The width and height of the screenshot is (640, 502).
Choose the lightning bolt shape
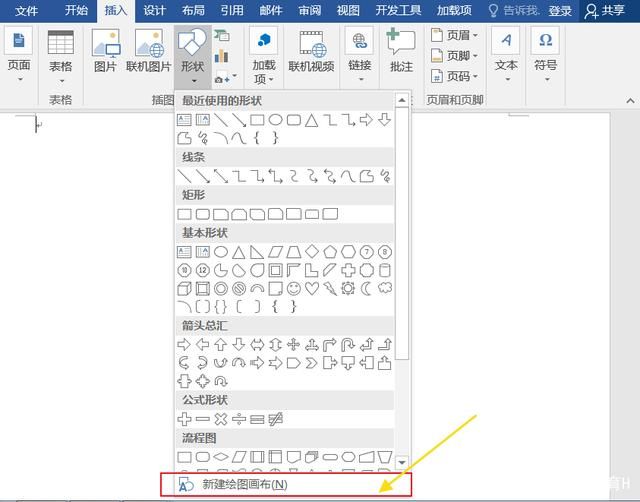click(x=330, y=289)
